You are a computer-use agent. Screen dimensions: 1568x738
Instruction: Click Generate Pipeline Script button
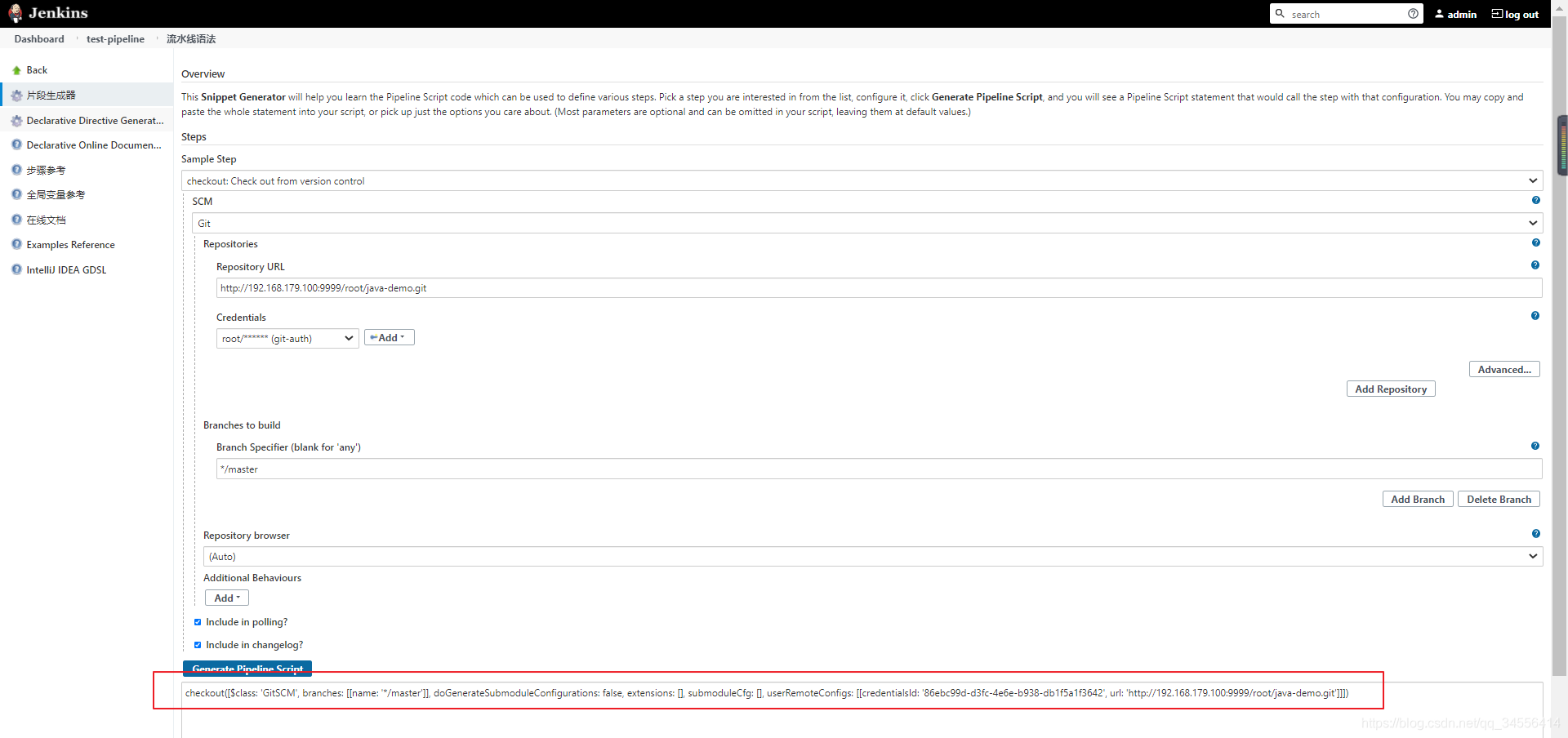(x=247, y=669)
